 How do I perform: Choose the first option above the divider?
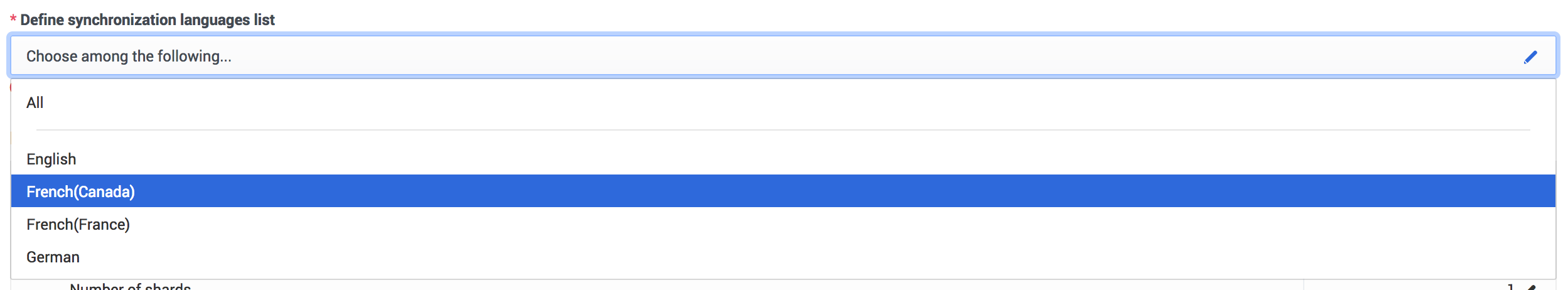(x=35, y=103)
